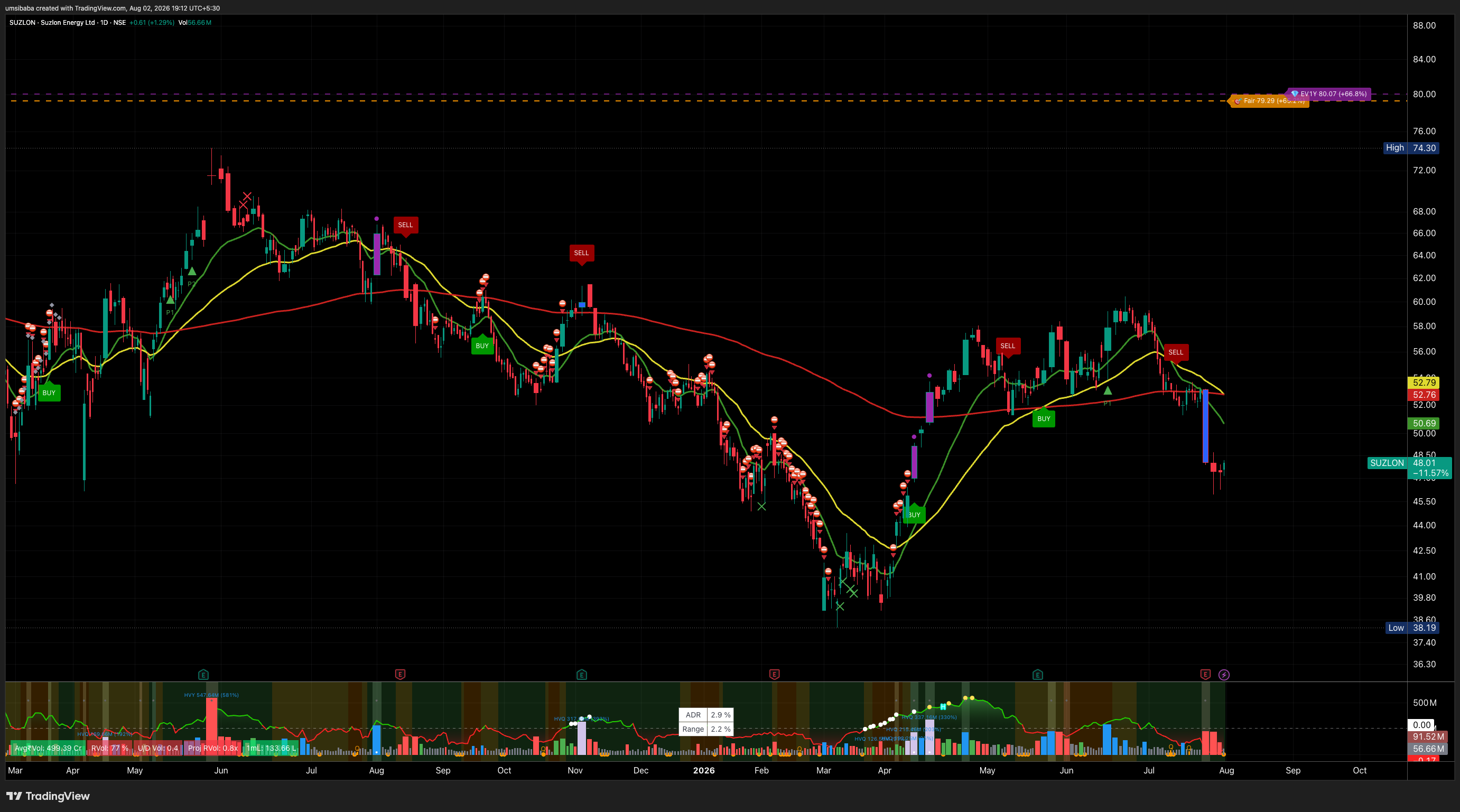1460x812 pixels.
Task: Open the red earnings marker in late July 2026
Action: pyautogui.click(x=1205, y=674)
